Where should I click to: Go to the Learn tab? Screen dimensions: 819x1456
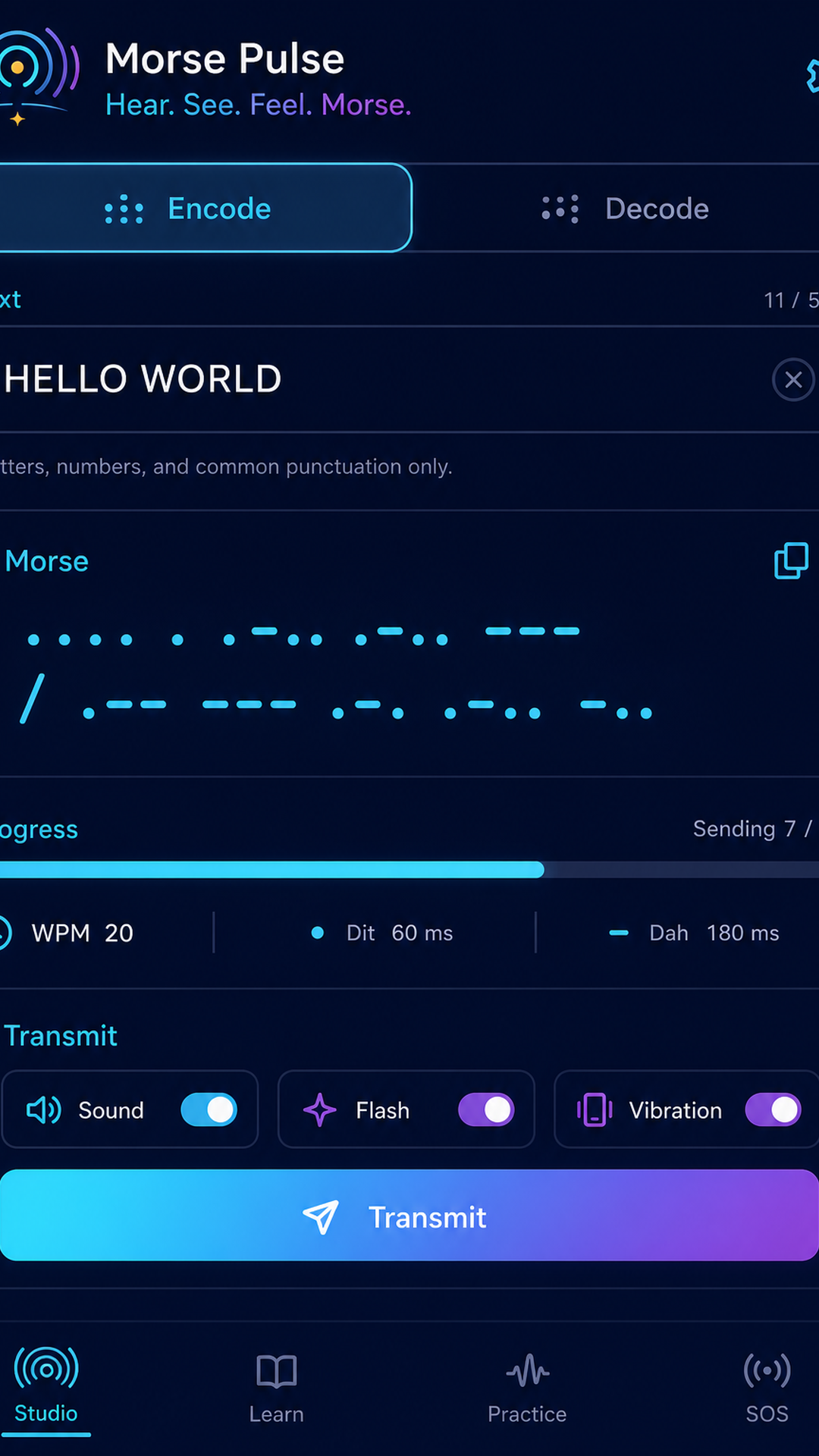point(277,1388)
